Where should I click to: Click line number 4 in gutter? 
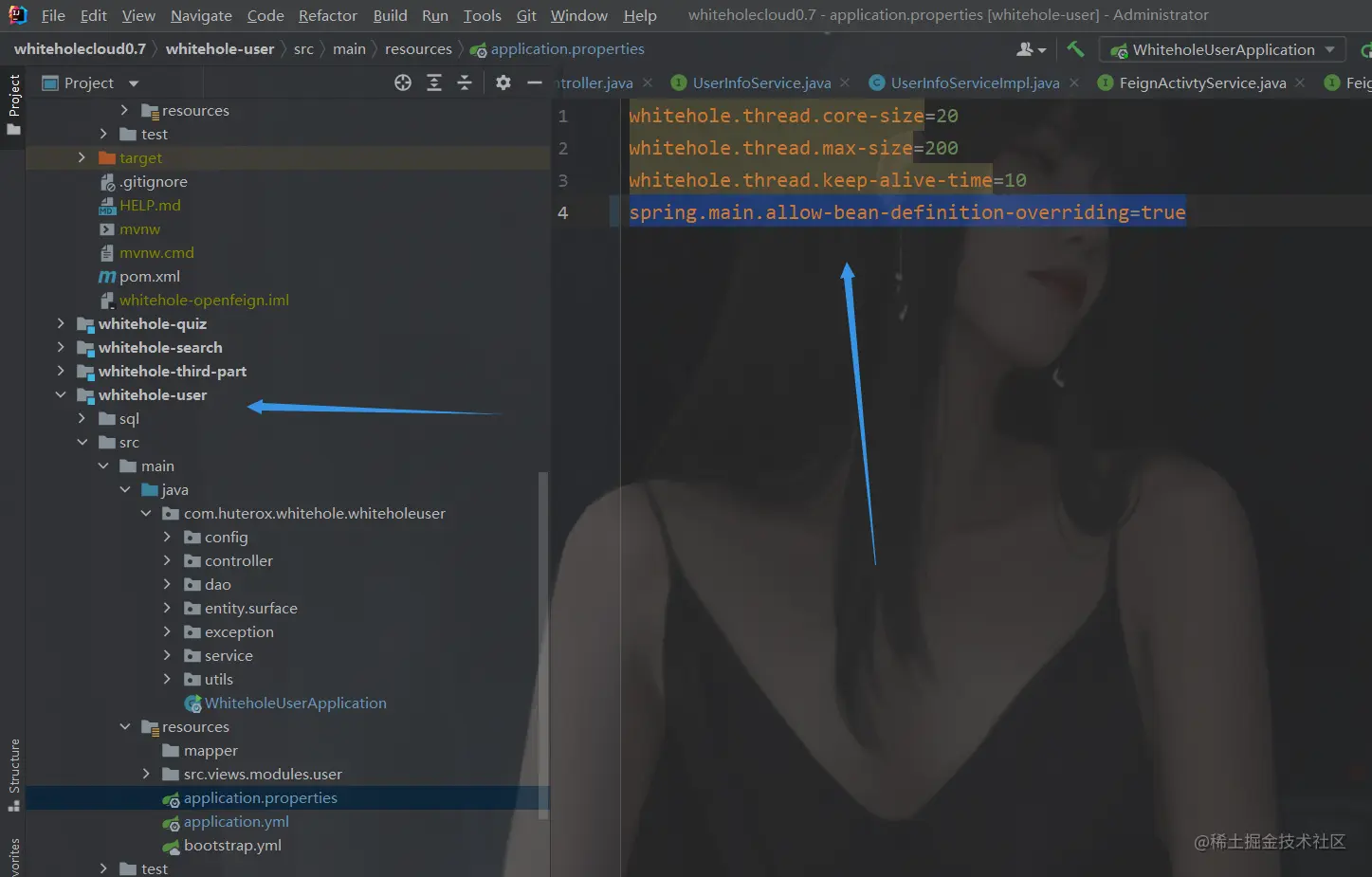pos(563,212)
